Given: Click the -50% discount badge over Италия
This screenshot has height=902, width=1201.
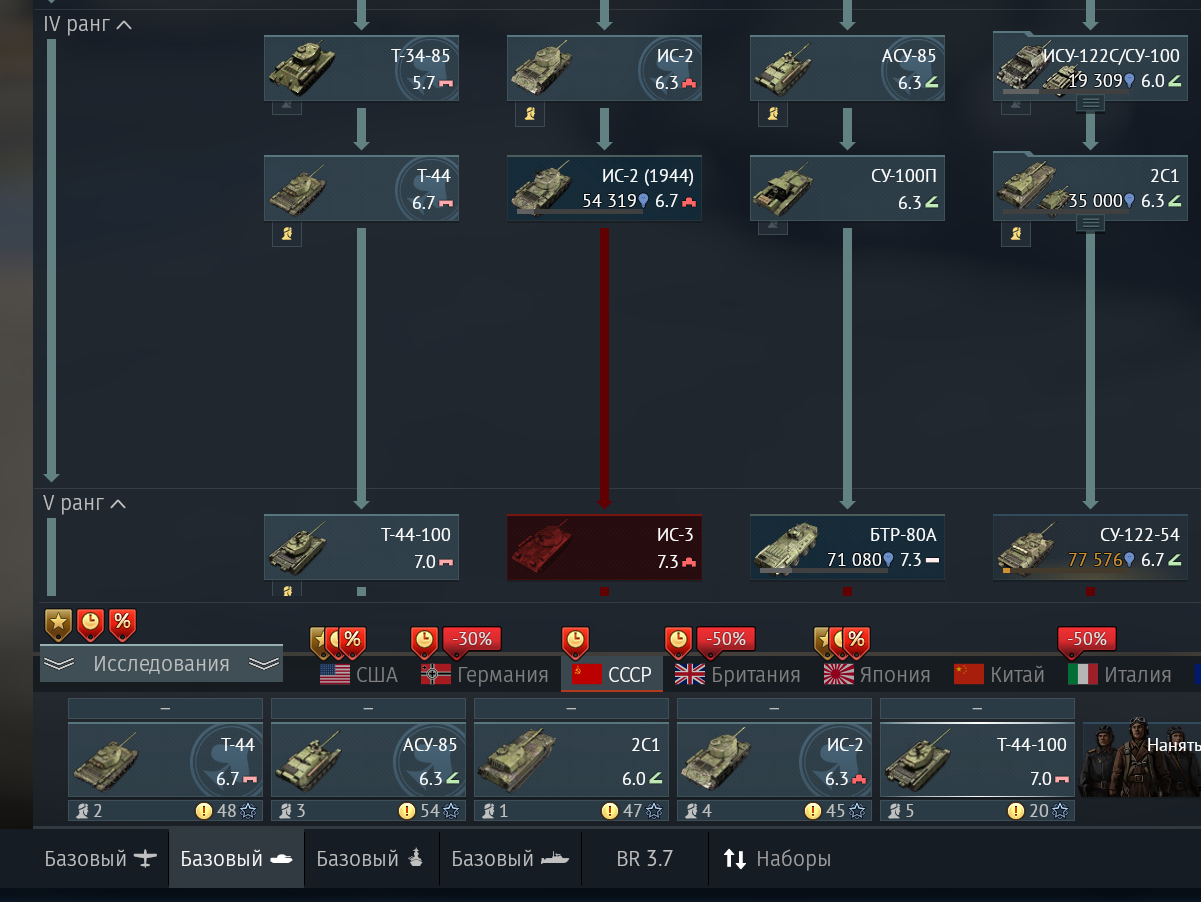Looking at the screenshot, I should [x=1087, y=639].
